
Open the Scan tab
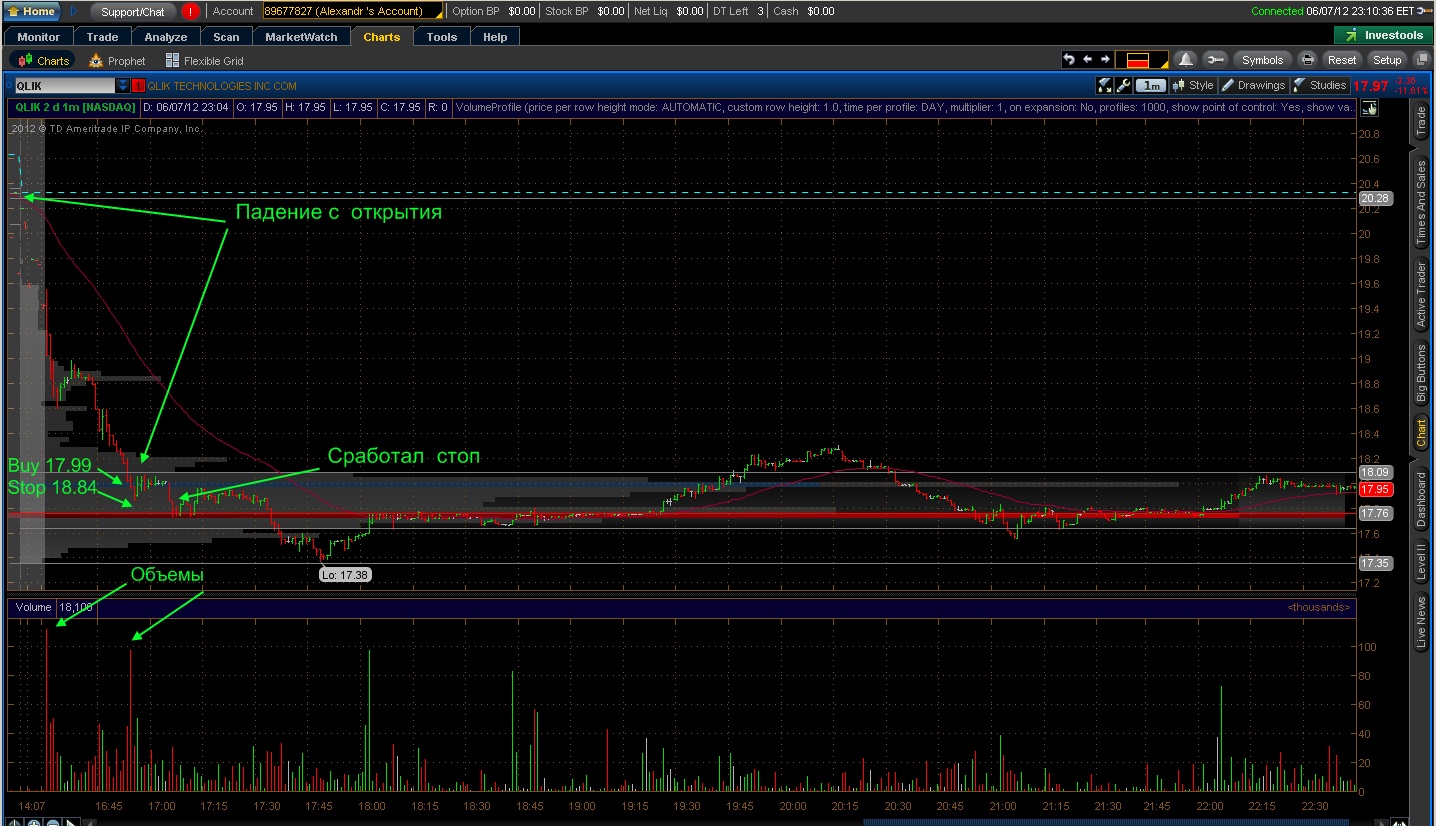tap(226, 37)
